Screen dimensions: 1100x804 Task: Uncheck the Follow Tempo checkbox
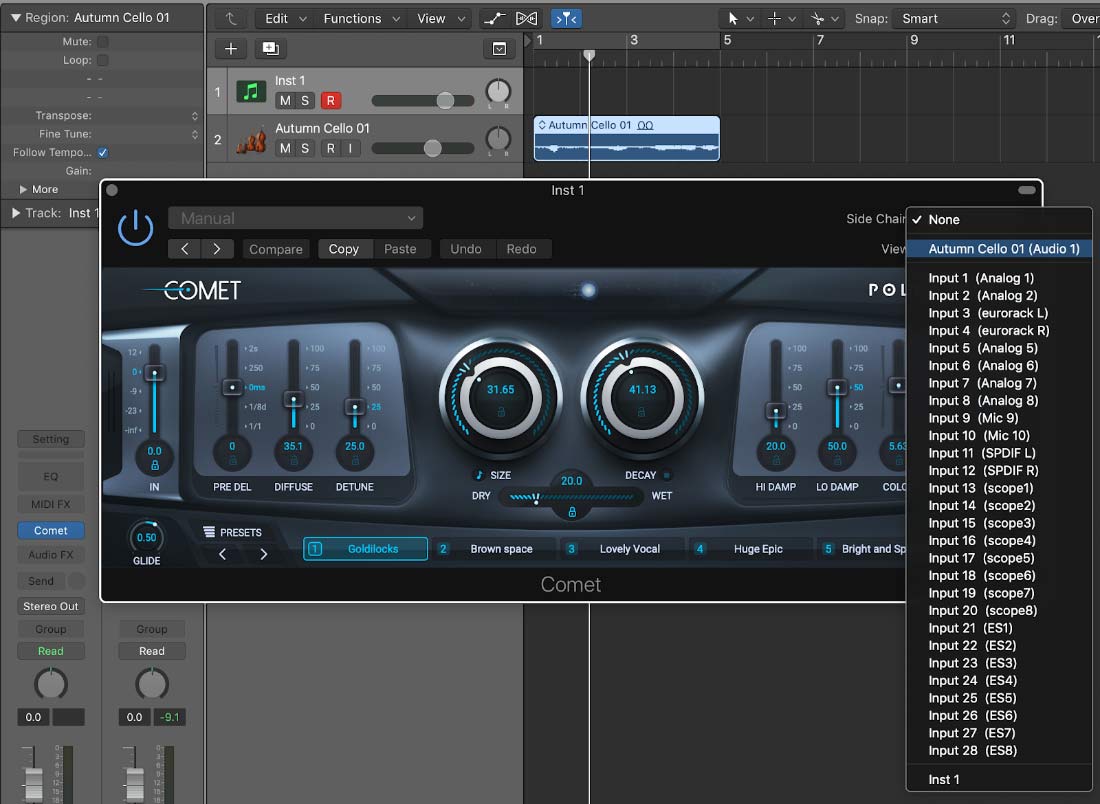pos(103,152)
